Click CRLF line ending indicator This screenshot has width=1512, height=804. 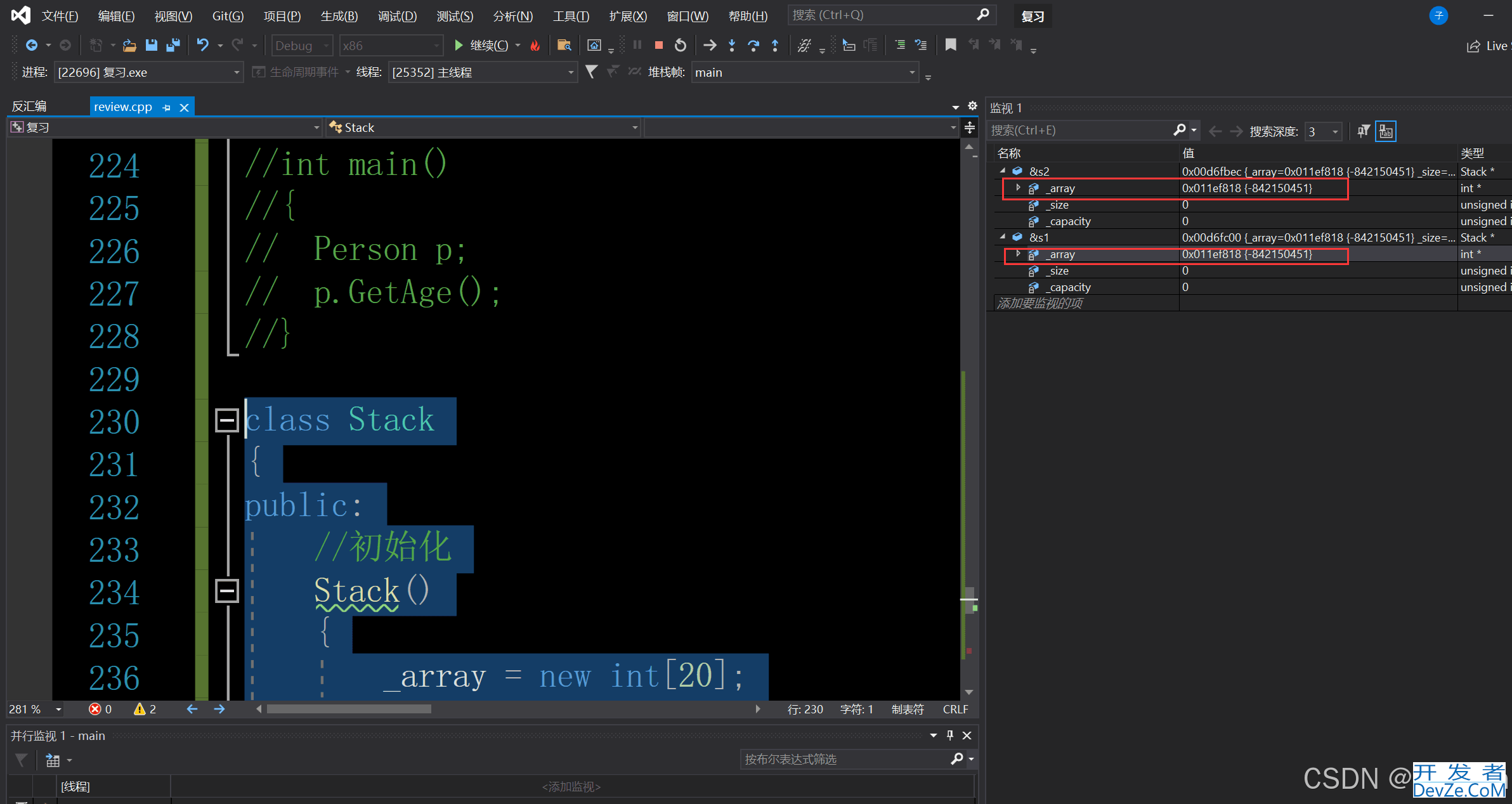pos(956,709)
